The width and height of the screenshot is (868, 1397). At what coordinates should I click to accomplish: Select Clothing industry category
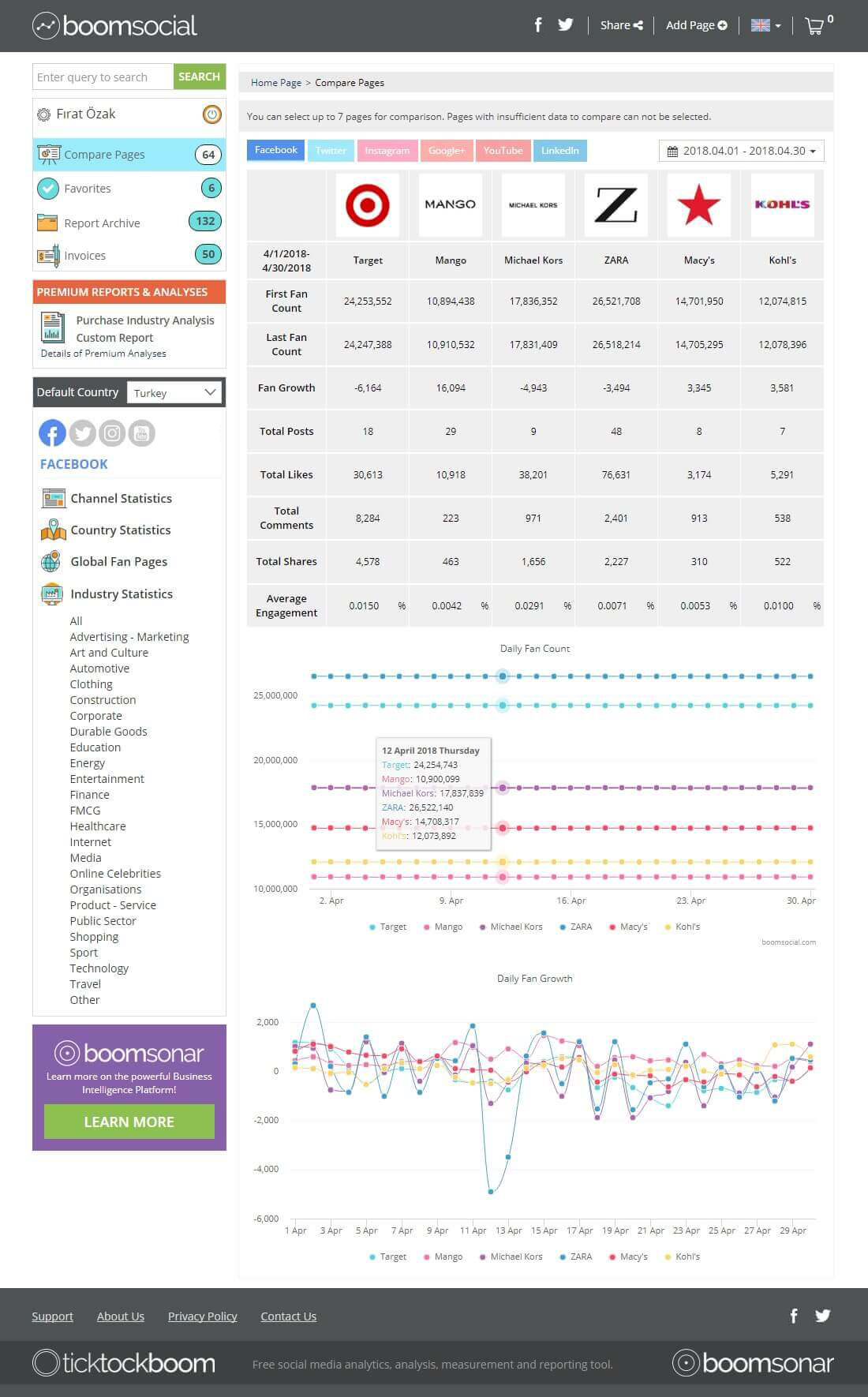pyautogui.click(x=91, y=684)
